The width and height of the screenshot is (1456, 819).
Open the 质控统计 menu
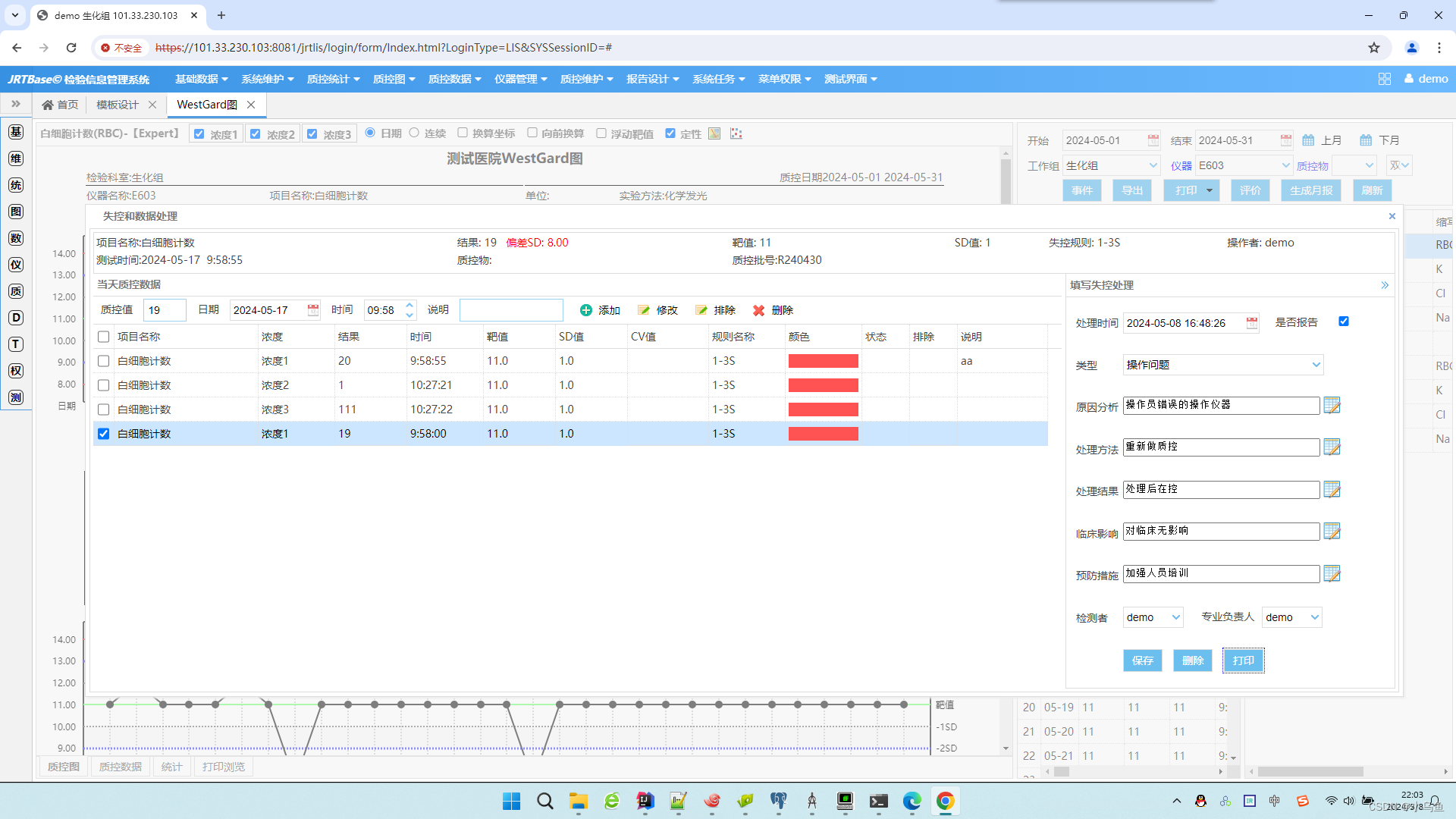point(333,79)
